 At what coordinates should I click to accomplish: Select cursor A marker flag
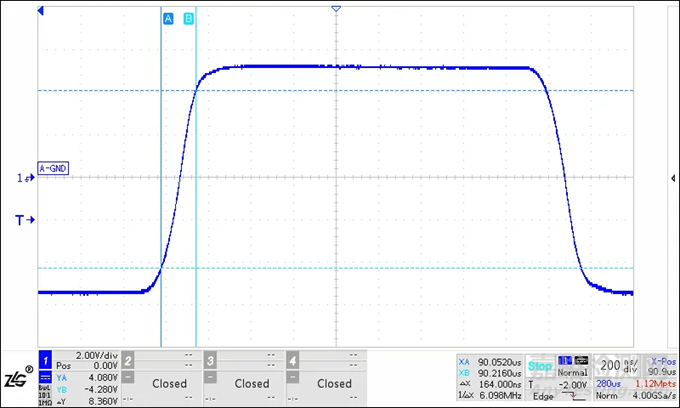167,18
